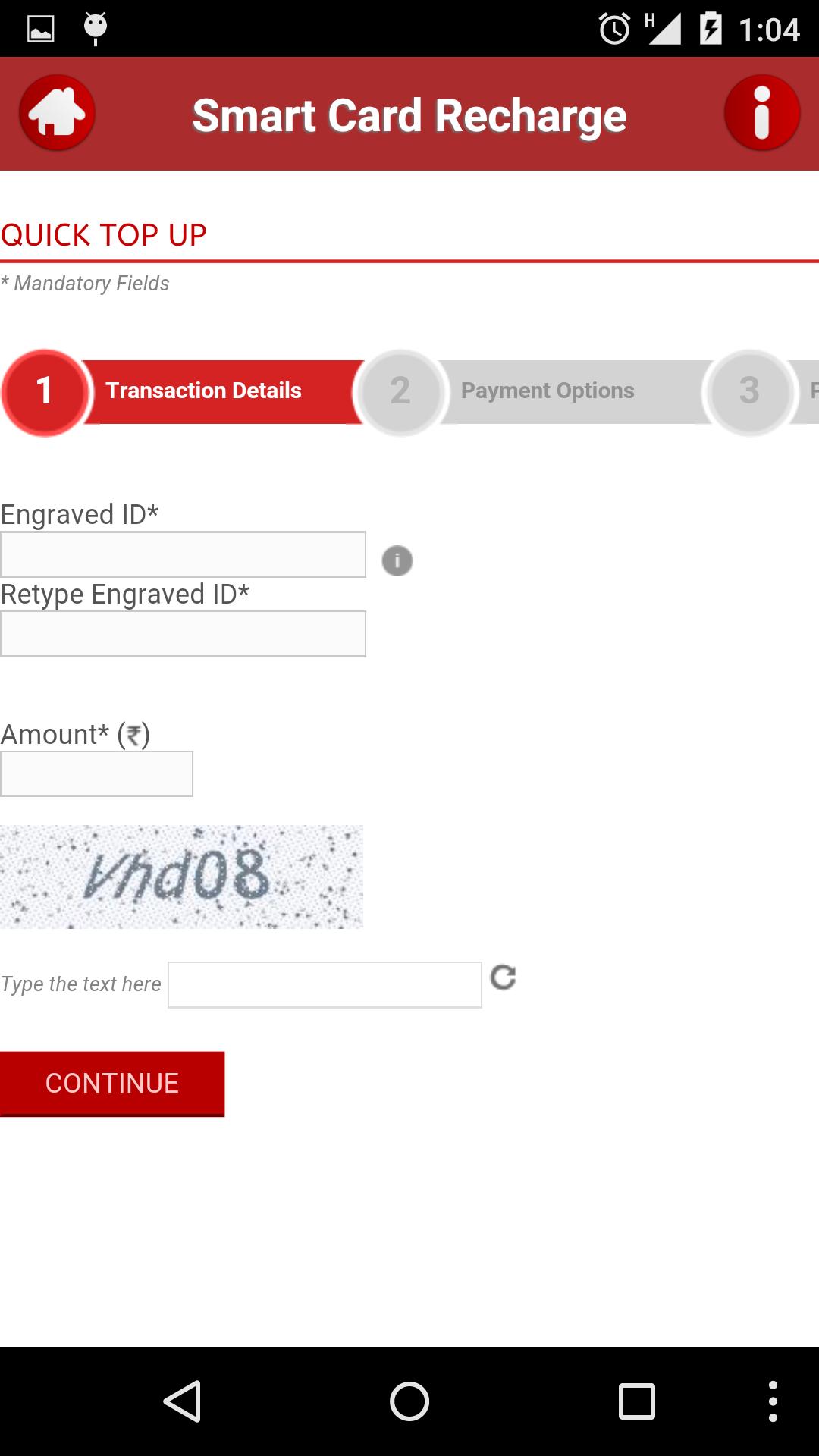Tap the battery icon in status bar

coord(710,30)
